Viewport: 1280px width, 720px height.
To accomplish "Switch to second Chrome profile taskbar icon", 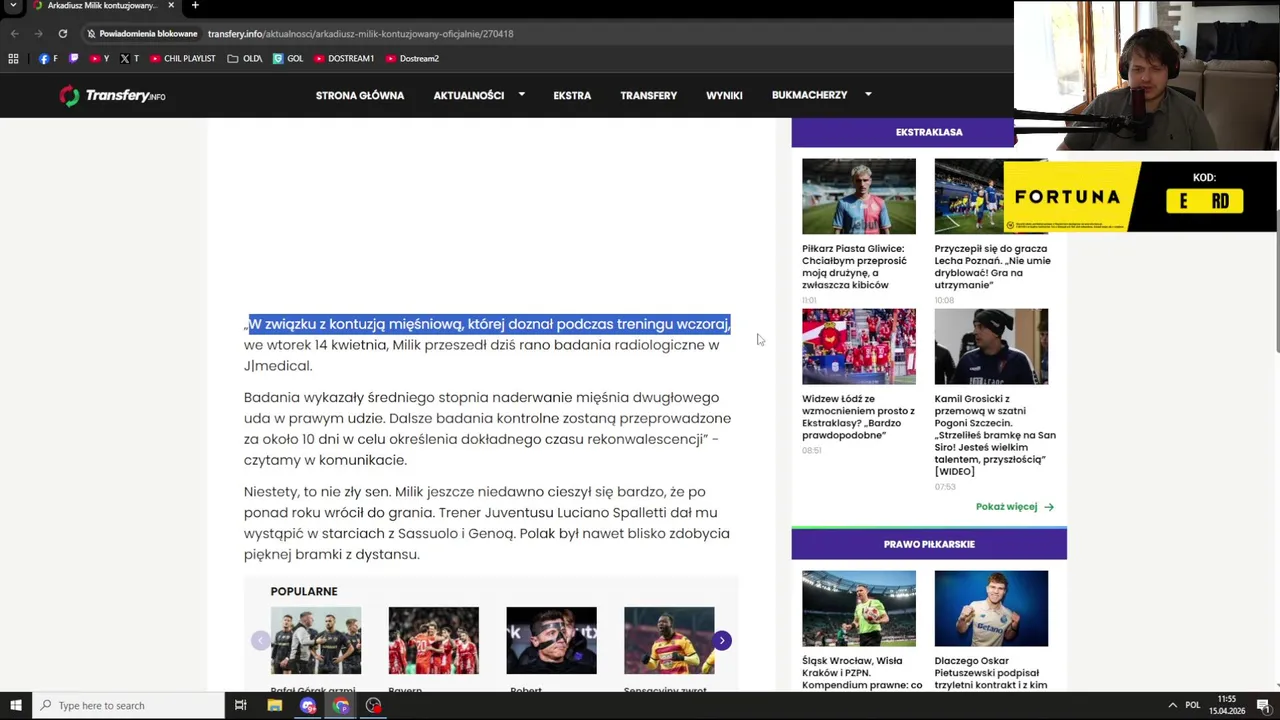I will click(341, 705).
